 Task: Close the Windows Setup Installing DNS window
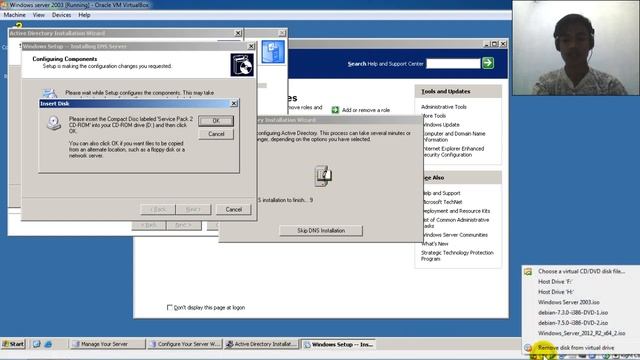(x=251, y=47)
